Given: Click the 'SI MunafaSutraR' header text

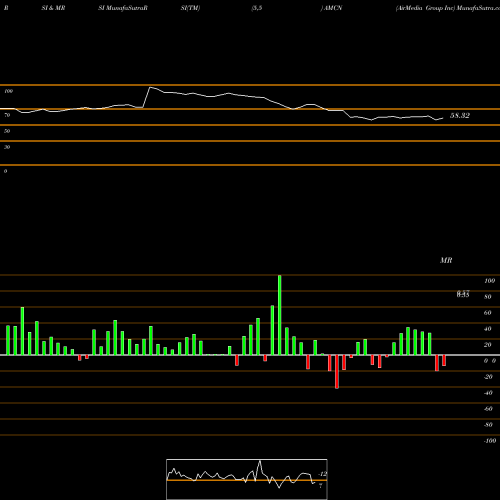Looking at the screenshot, I should click(x=123, y=8).
